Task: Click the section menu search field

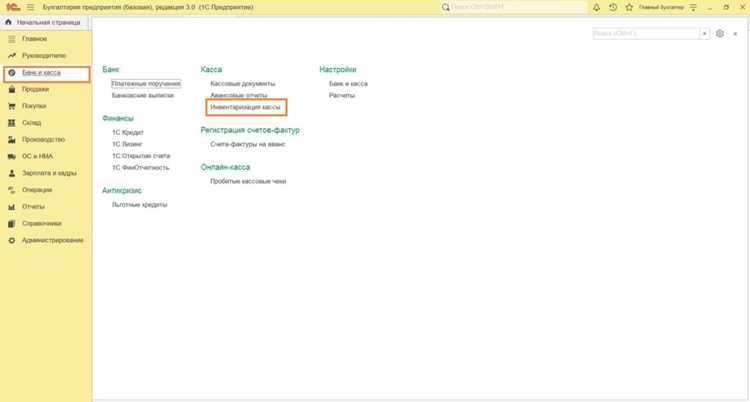Action: [x=646, y=34]
